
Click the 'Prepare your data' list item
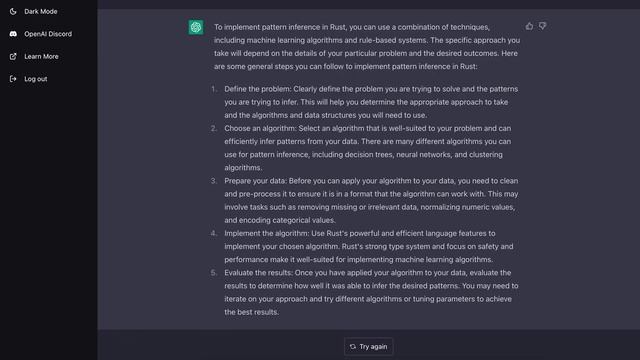[x=371, y=200]
